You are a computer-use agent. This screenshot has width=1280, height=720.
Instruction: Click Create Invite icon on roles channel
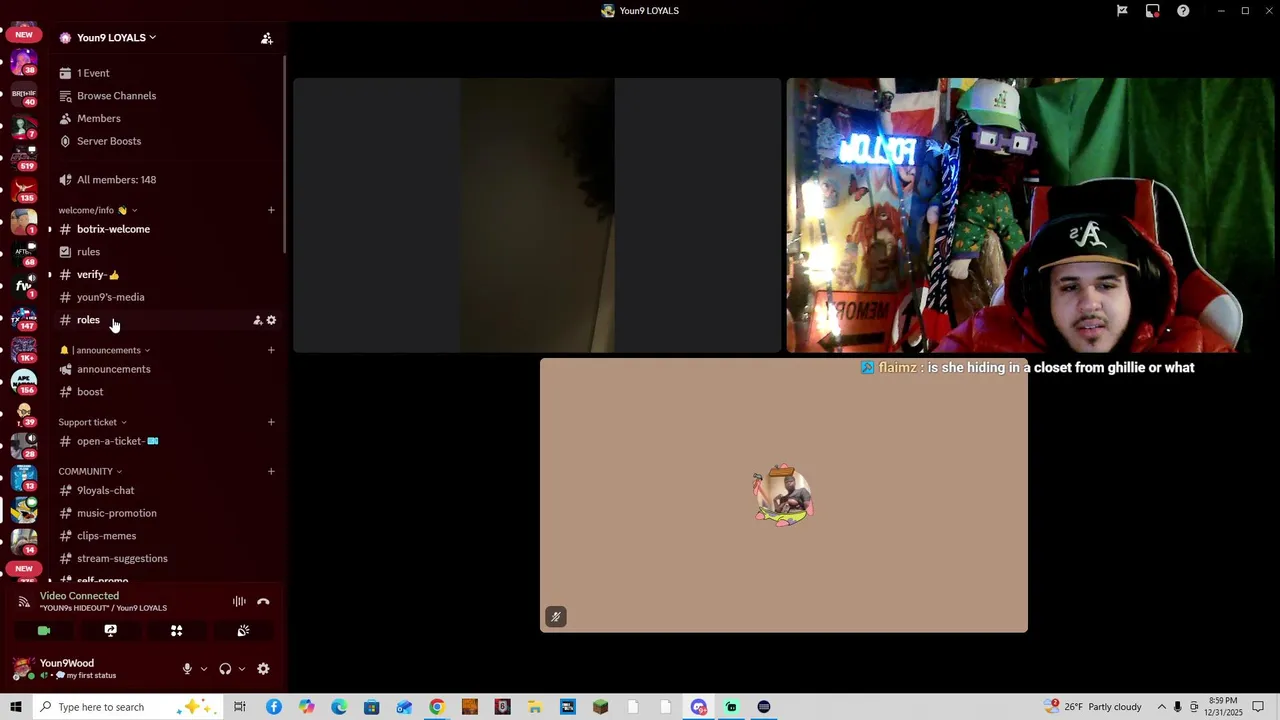[257, 320]
